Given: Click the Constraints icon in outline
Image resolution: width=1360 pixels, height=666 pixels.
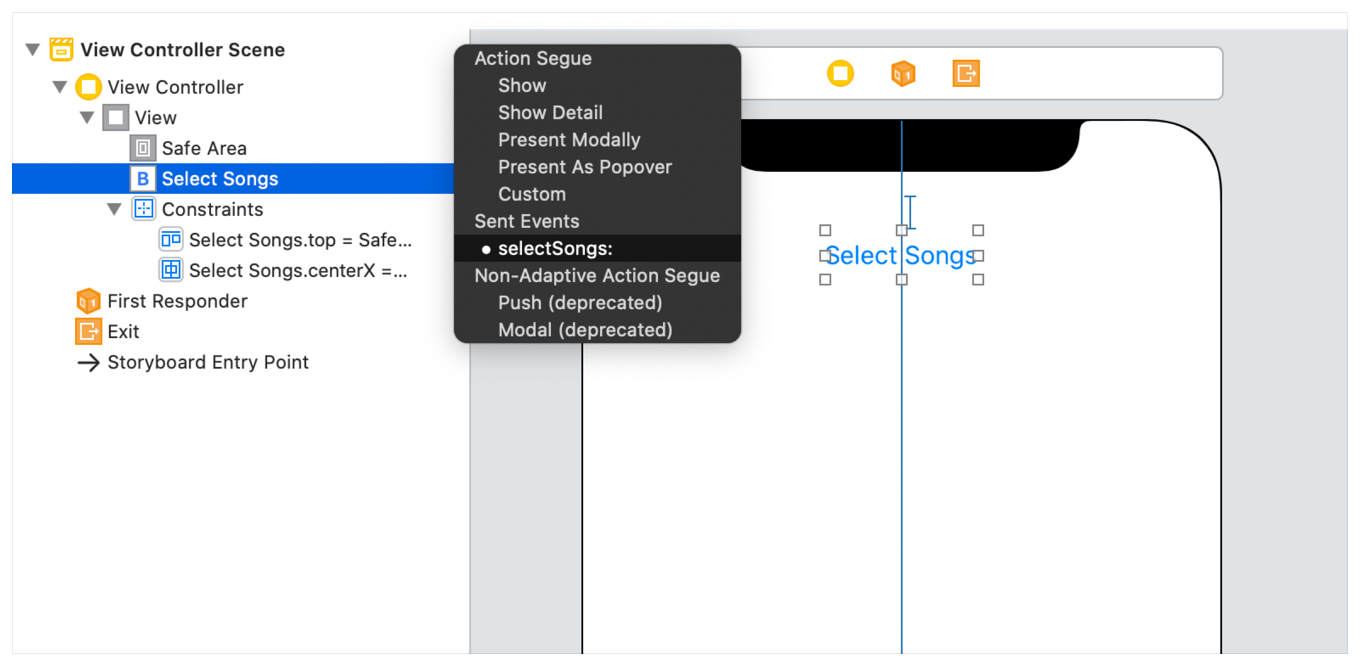Looking at the screenshot, I should click(x=143, y=209).
